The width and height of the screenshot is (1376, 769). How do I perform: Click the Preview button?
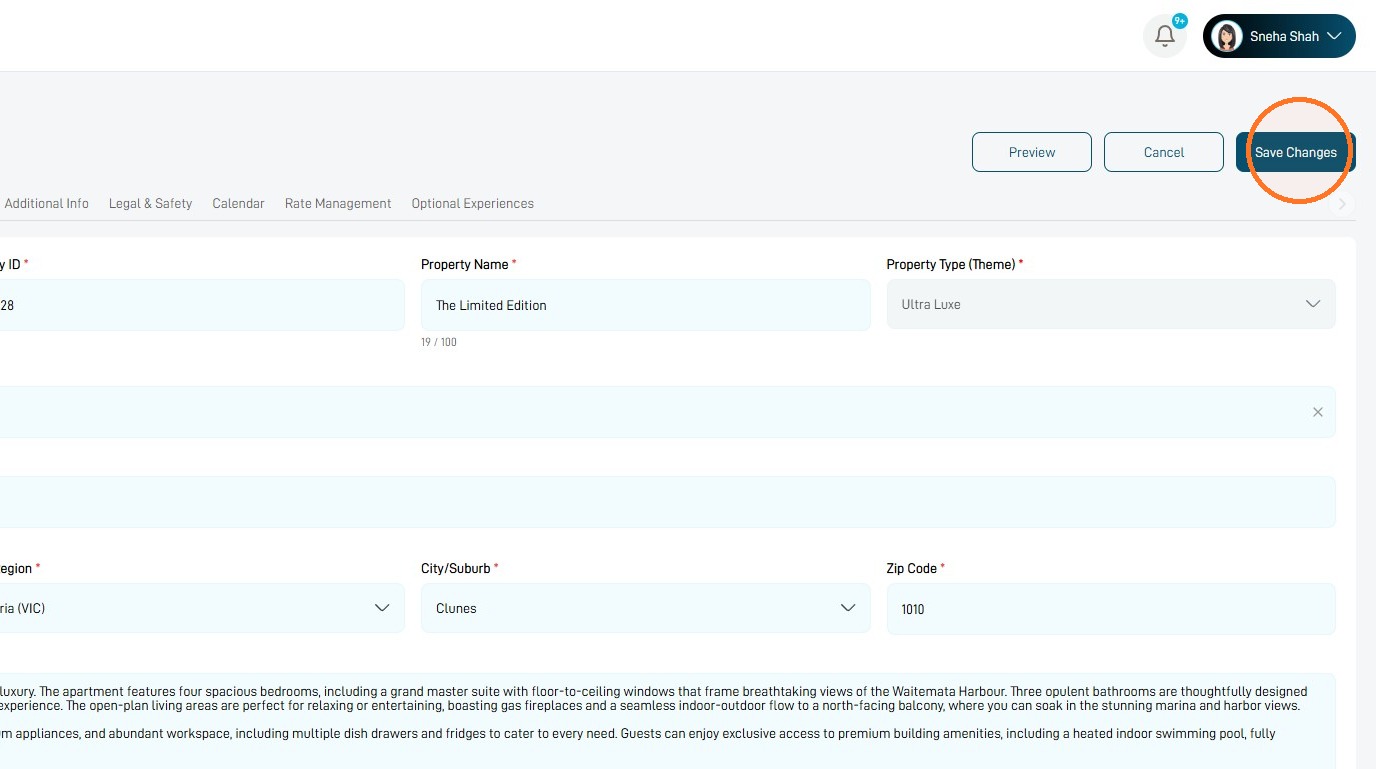click(1032, 152)
